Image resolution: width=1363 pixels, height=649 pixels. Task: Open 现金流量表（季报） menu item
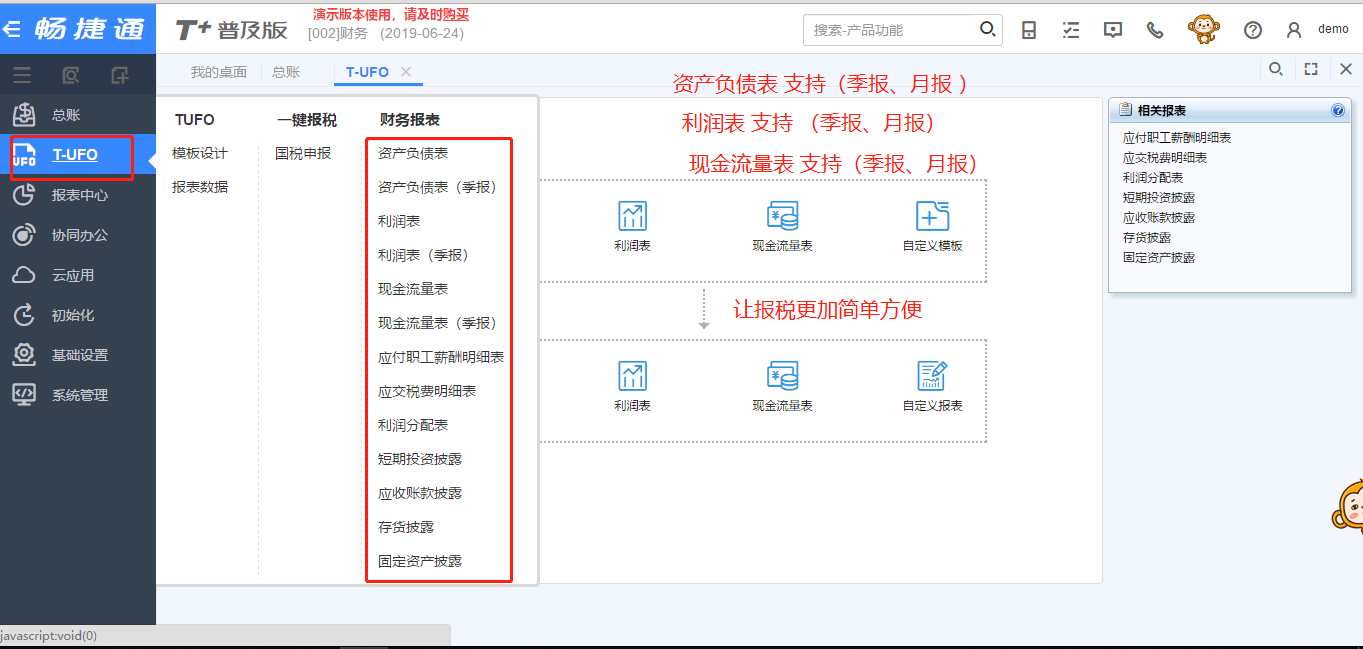click(x=437, y=323)
